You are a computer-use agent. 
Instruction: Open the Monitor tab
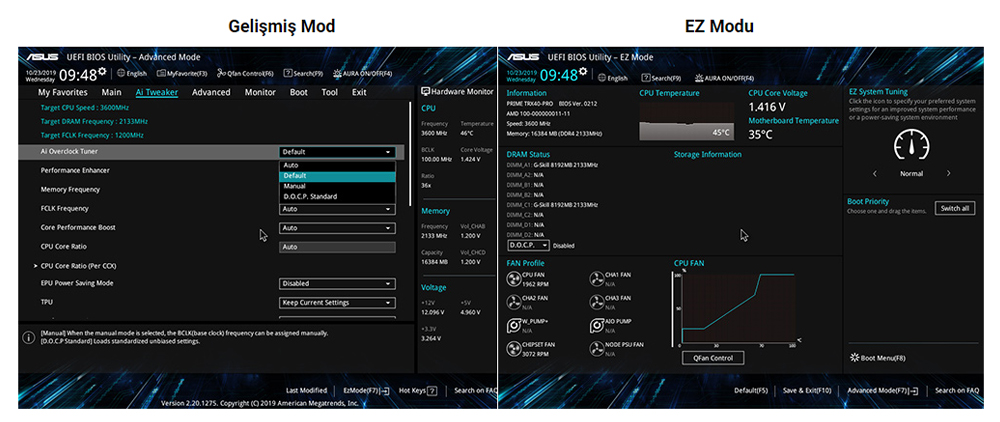260,92
